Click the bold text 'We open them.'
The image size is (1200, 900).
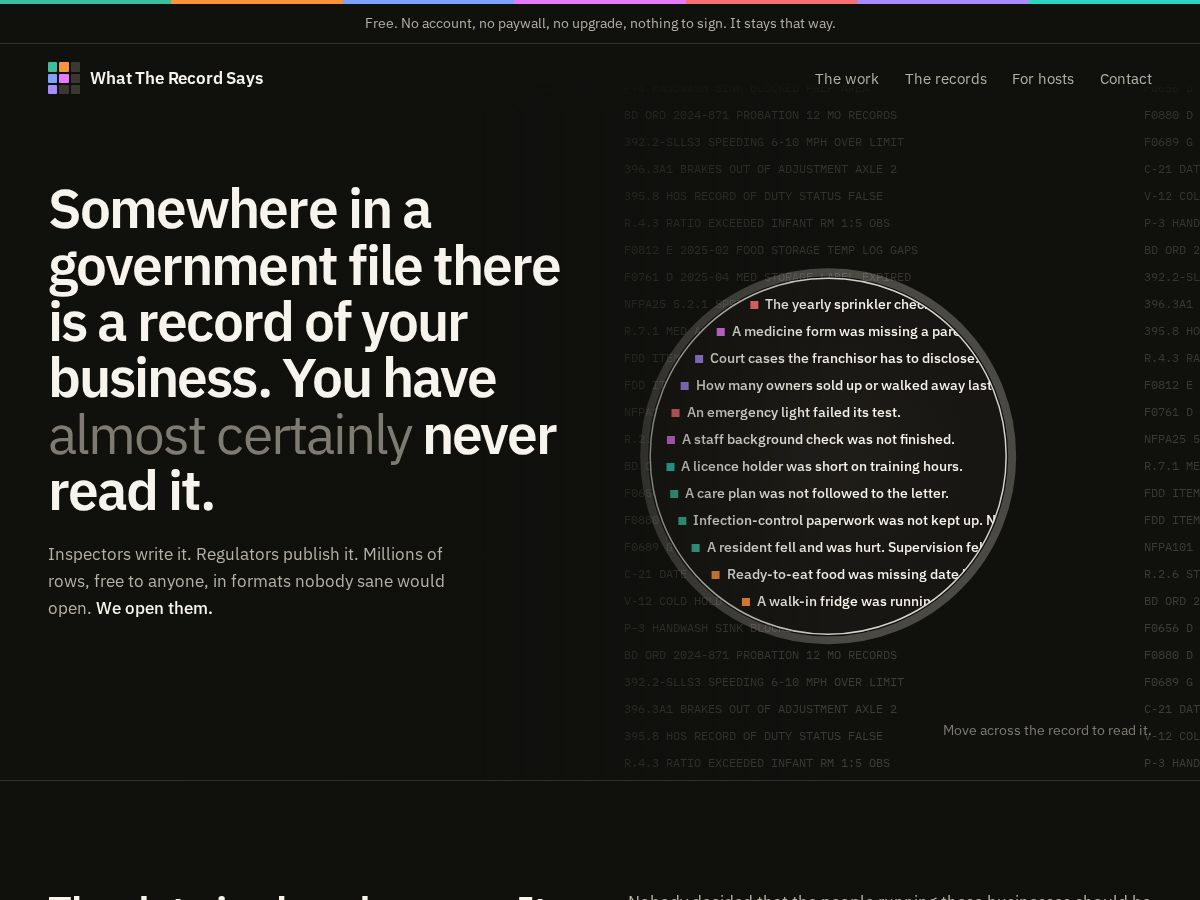tap(154, 608)
